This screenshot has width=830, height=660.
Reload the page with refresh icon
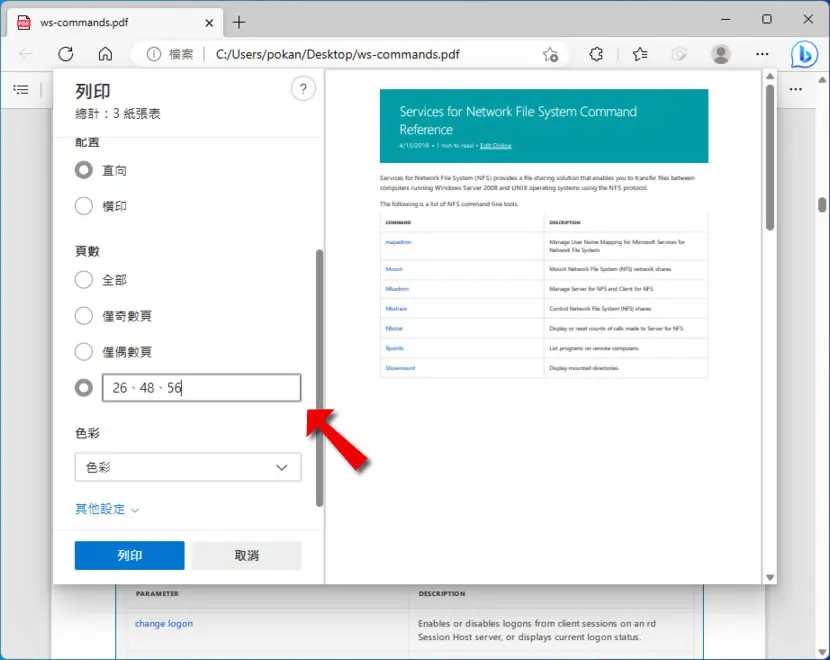coord(66,54)
